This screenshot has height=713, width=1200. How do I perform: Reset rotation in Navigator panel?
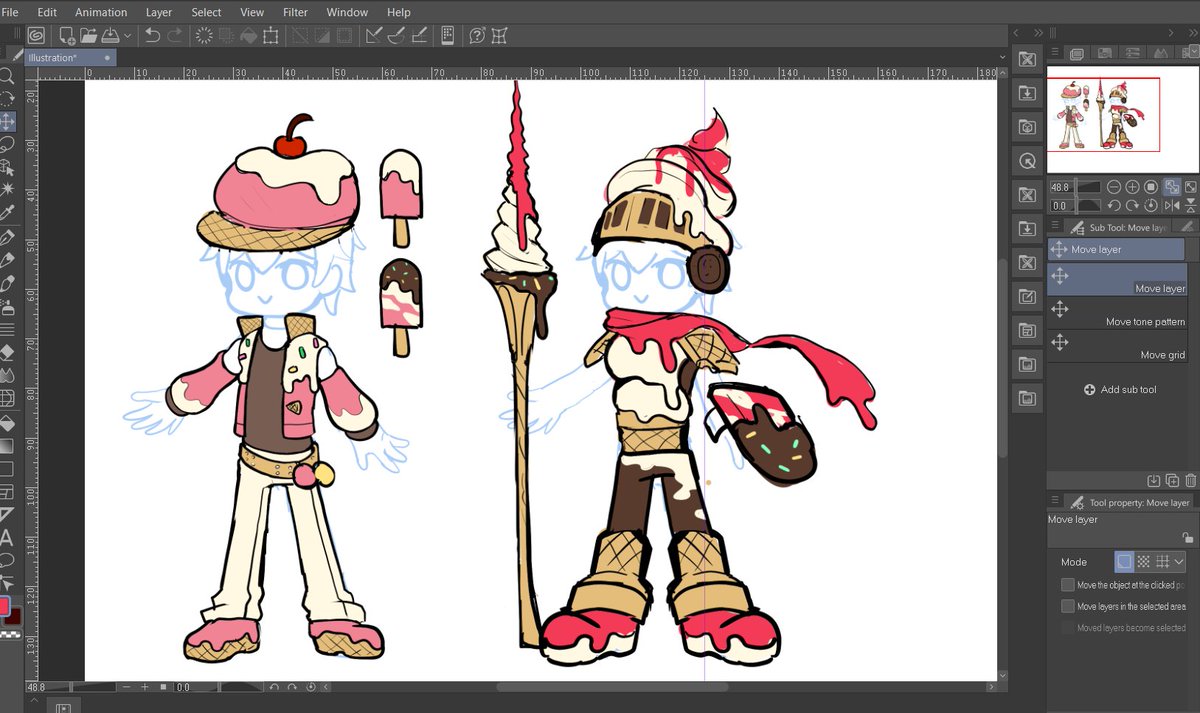coord(1151,205)
